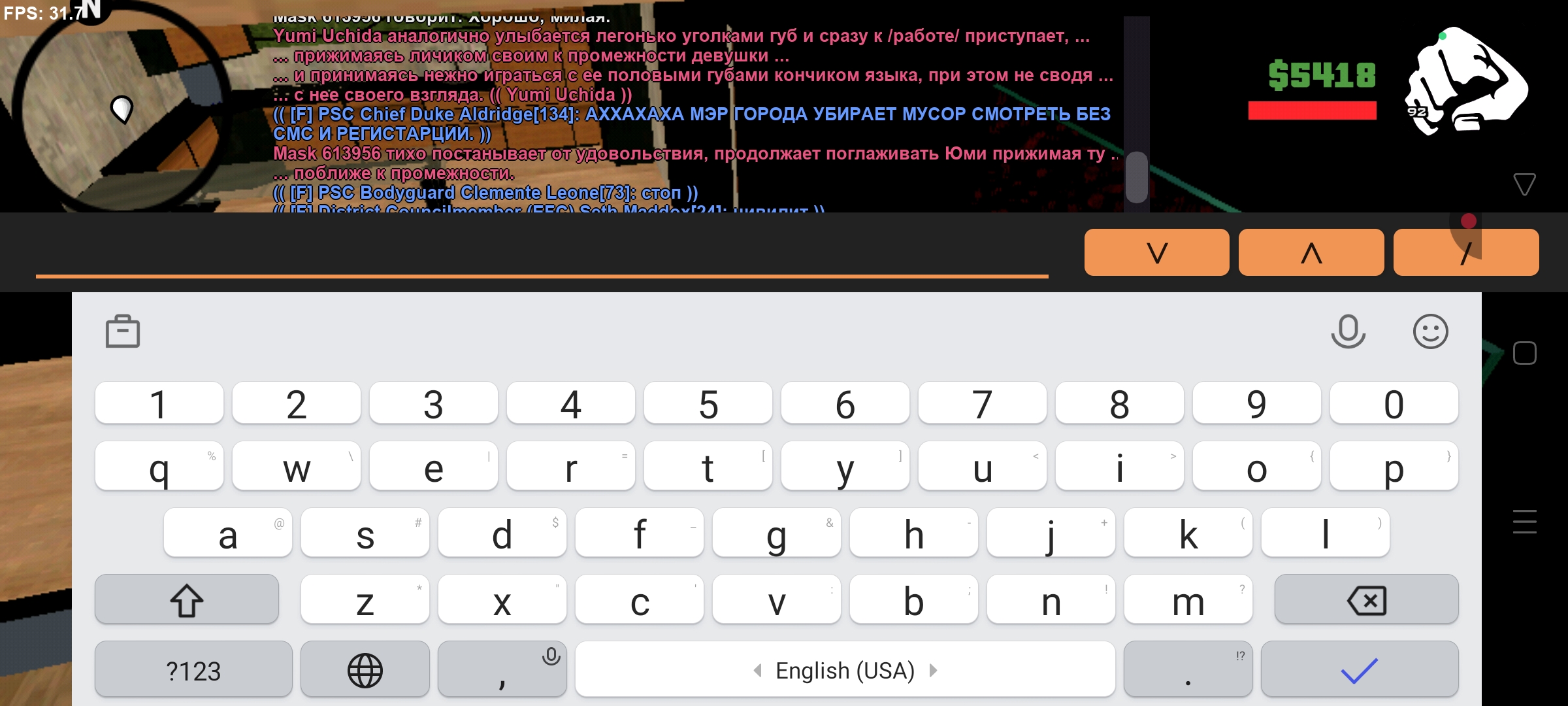Tap the blue checkmark enter key
This screenshot has width=1568, height=706.
click(1359, 670)
